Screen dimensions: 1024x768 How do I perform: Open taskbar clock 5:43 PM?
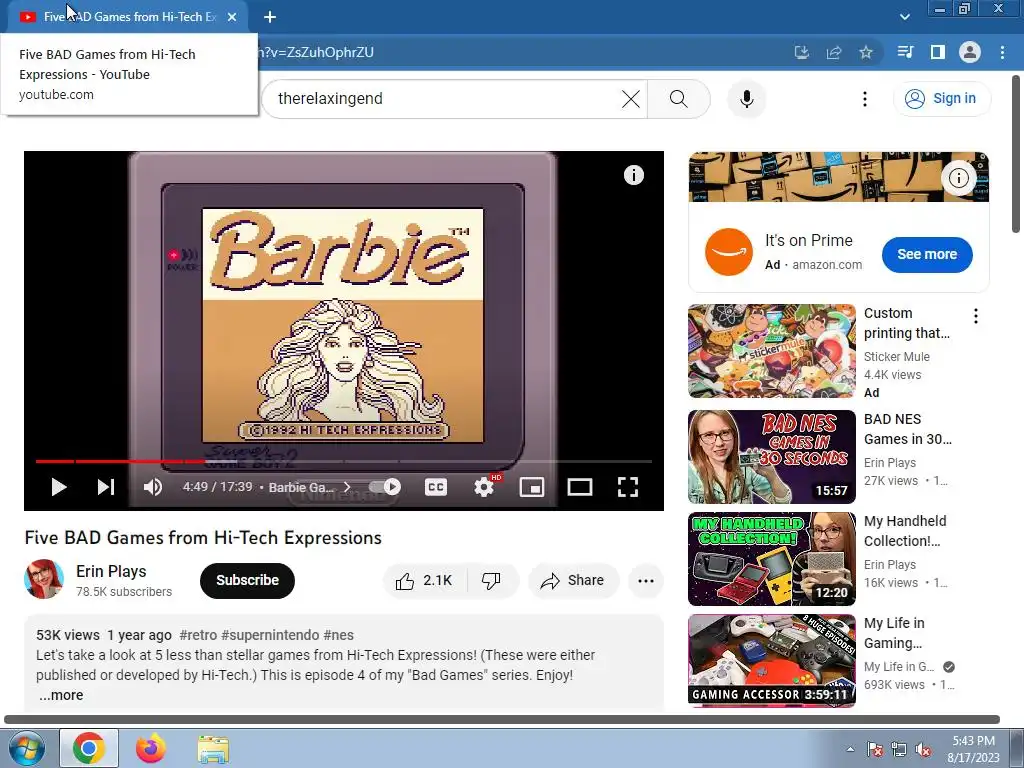click(x=973, y=749)
